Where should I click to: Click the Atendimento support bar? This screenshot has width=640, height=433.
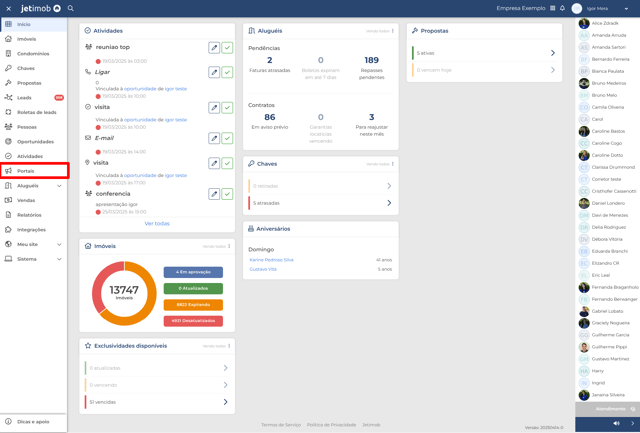pos(607,409)
